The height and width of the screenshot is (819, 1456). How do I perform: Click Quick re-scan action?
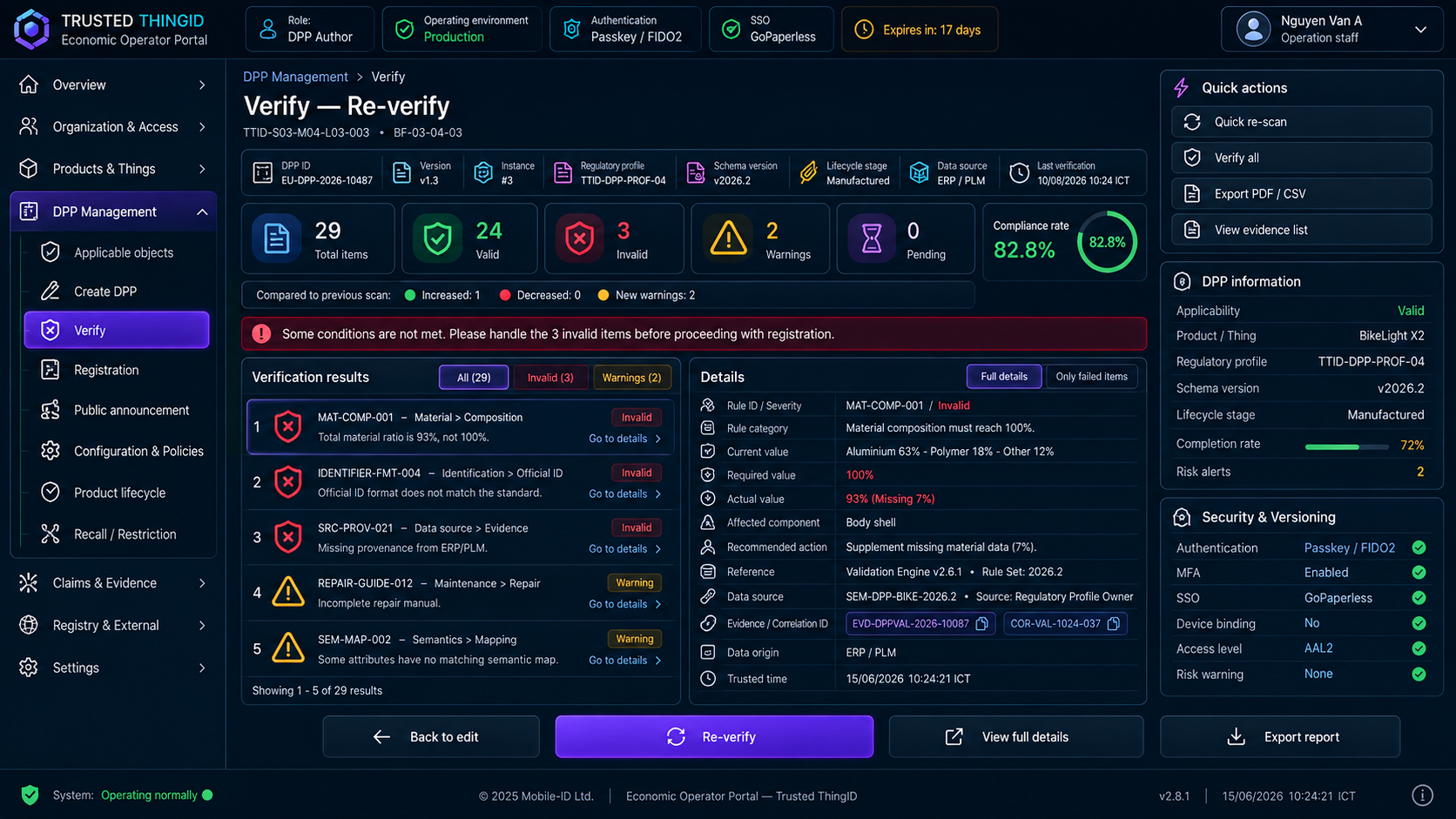(x=1301, y=122)
